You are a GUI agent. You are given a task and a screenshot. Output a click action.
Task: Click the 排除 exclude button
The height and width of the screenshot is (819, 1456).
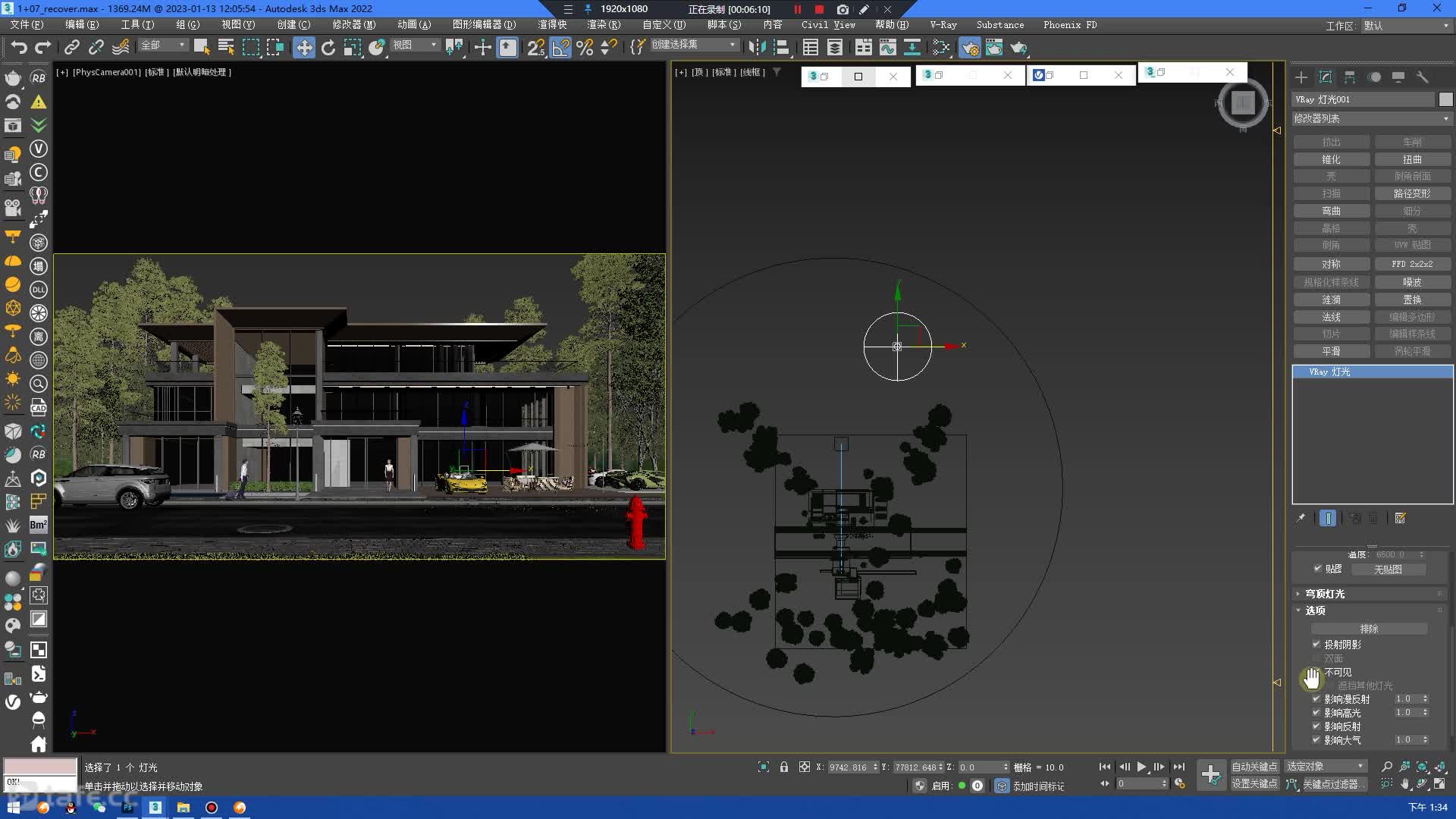click(1369, 629)
